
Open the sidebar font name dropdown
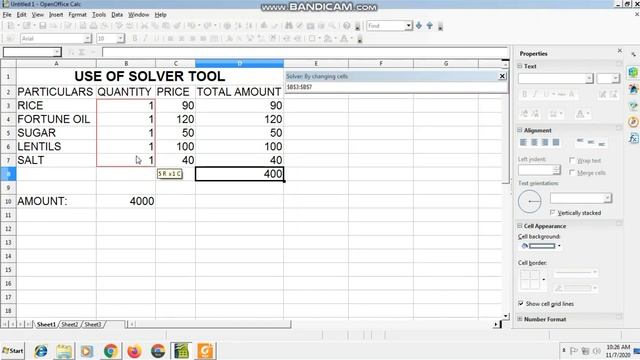(x=589, y=78)
